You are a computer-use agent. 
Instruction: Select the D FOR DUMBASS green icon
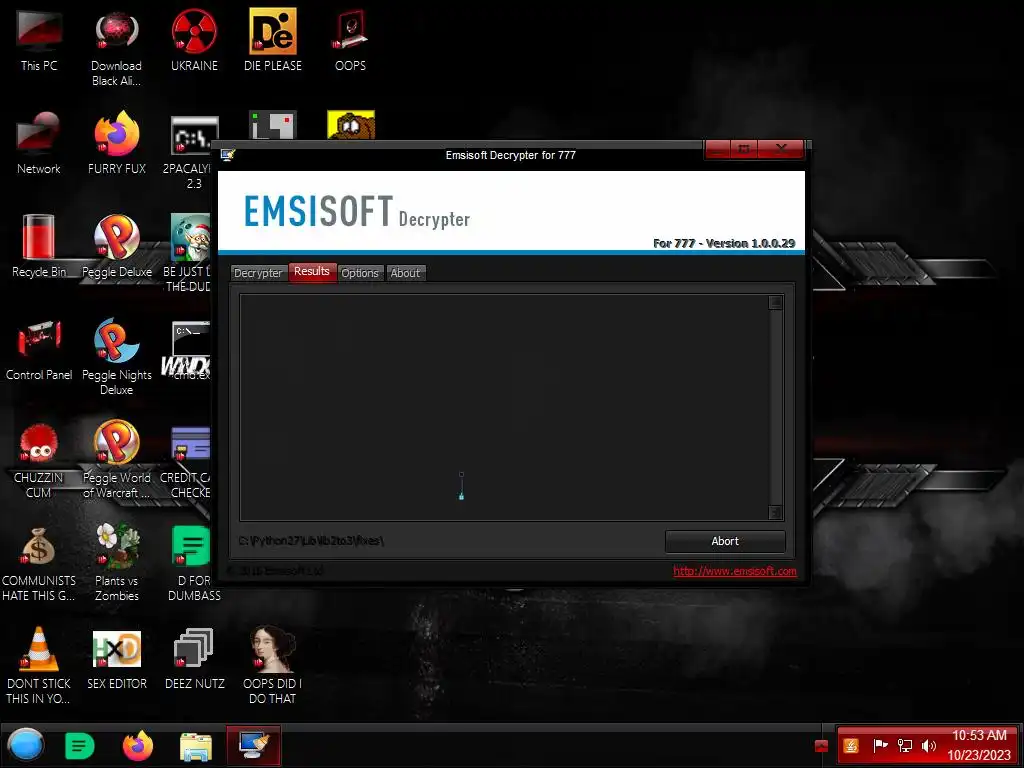193,564
